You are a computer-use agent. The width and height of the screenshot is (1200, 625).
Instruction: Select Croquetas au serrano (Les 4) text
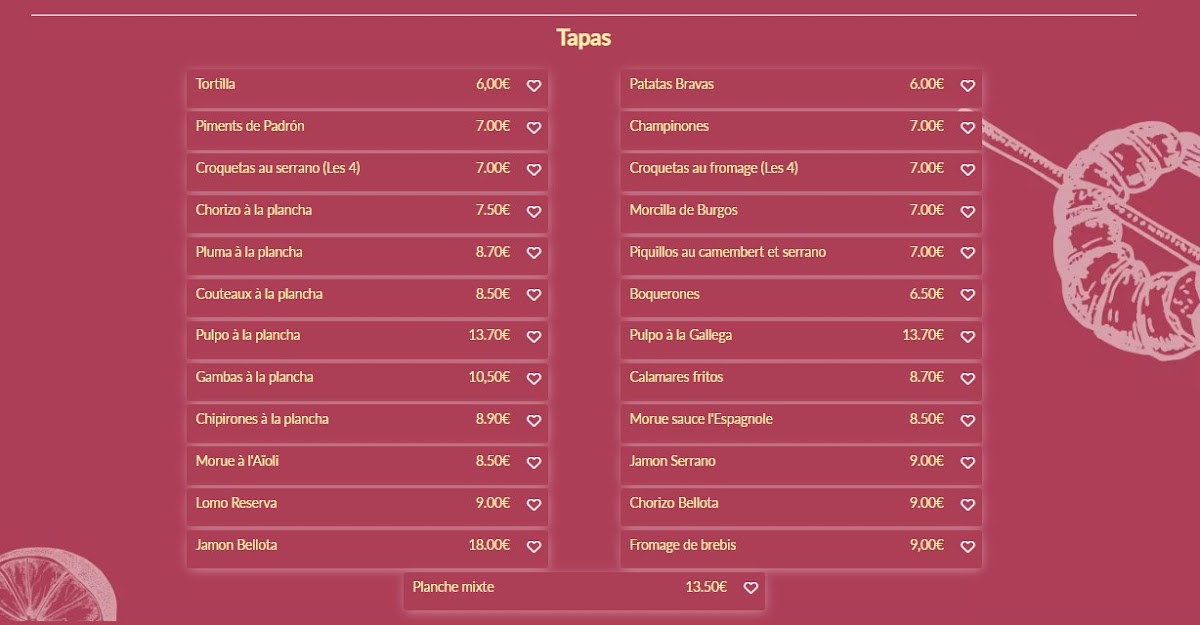click(x=278, y=168)
